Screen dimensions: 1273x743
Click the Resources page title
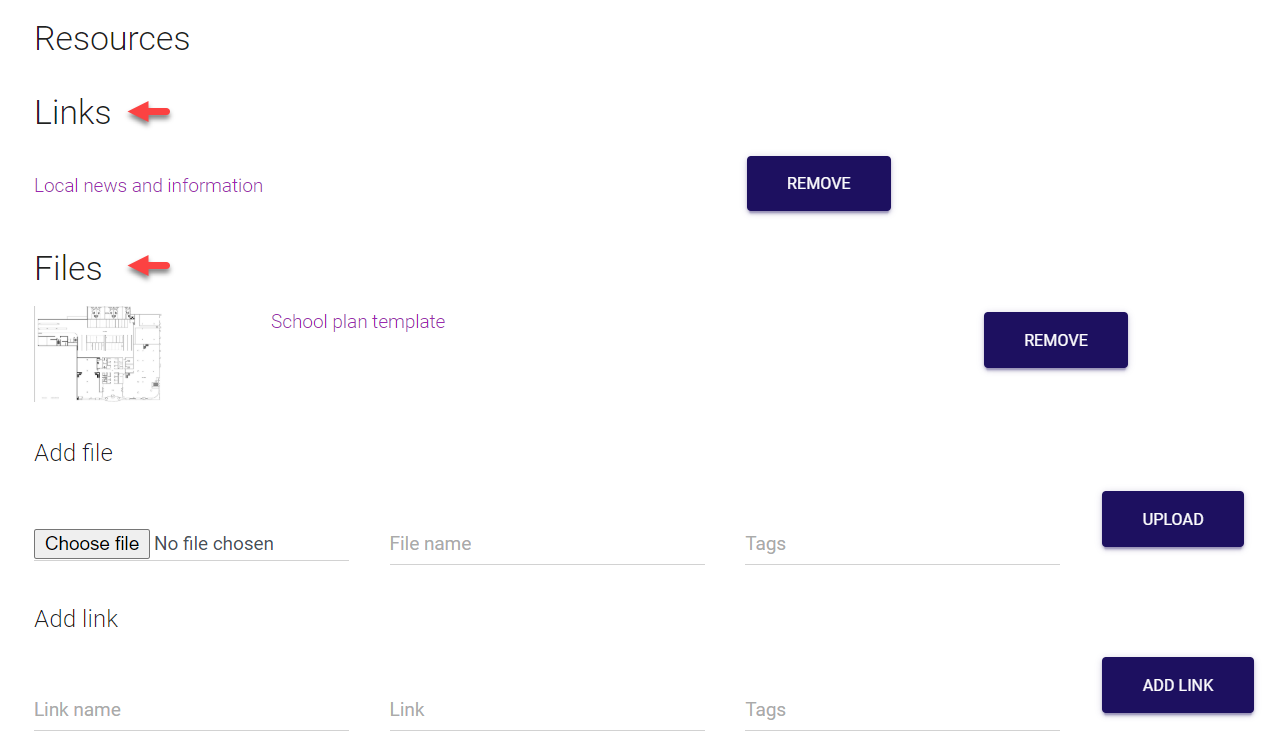point(112,39)
